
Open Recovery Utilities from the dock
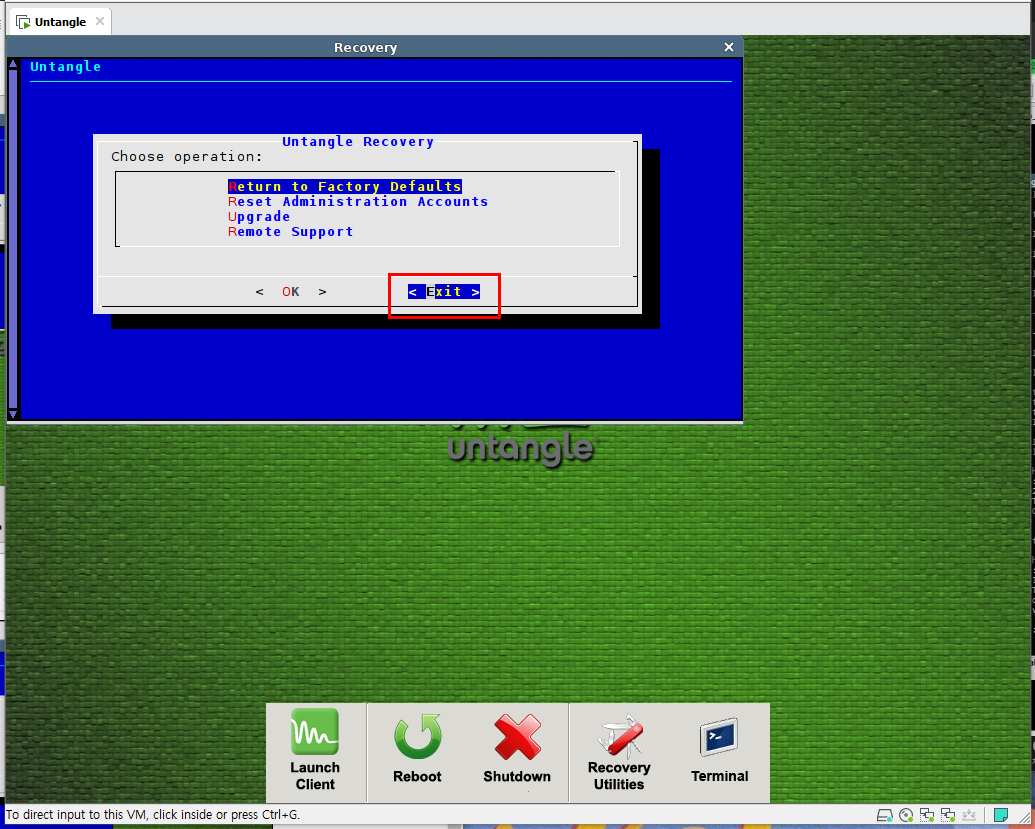tap(619, 753)
